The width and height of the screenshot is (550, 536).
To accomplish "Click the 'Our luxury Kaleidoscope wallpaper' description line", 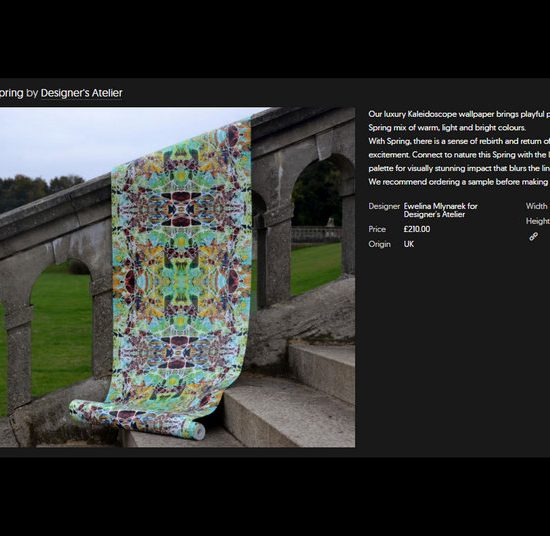I will pos(459,114).
